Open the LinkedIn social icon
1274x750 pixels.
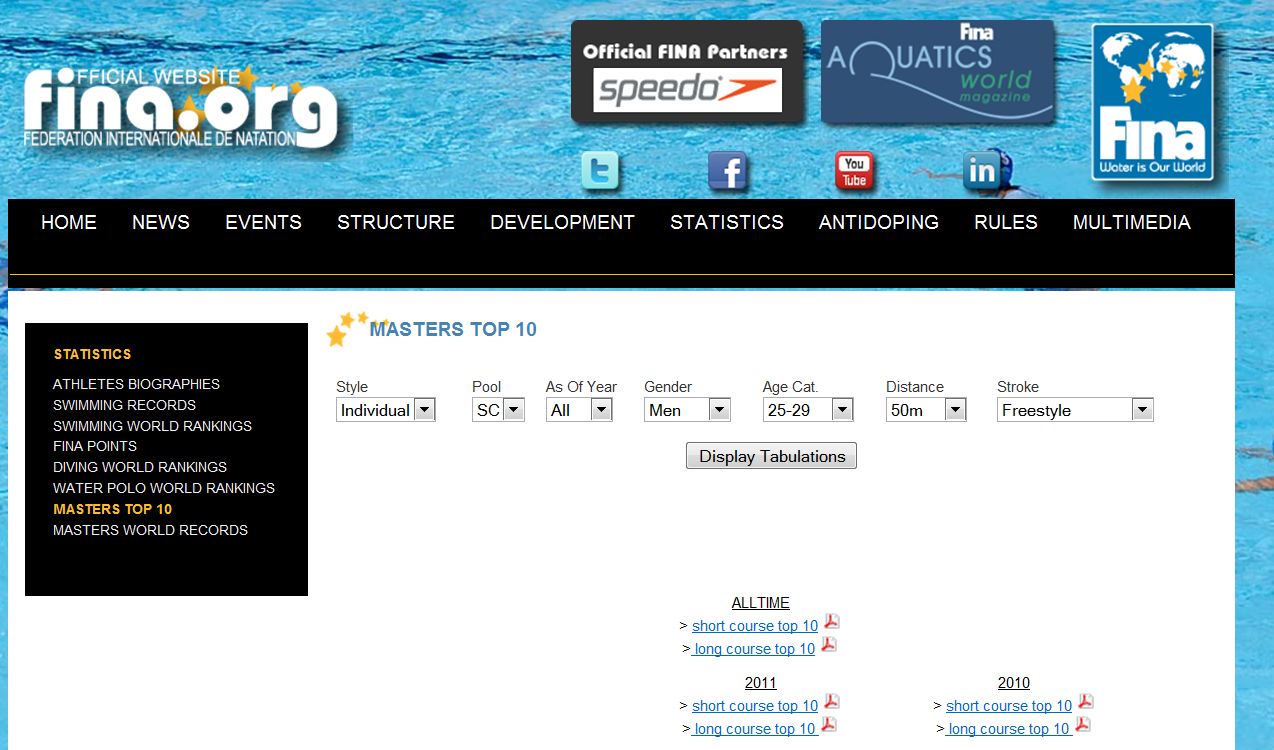pyautogui.click(x=981, y=172)
